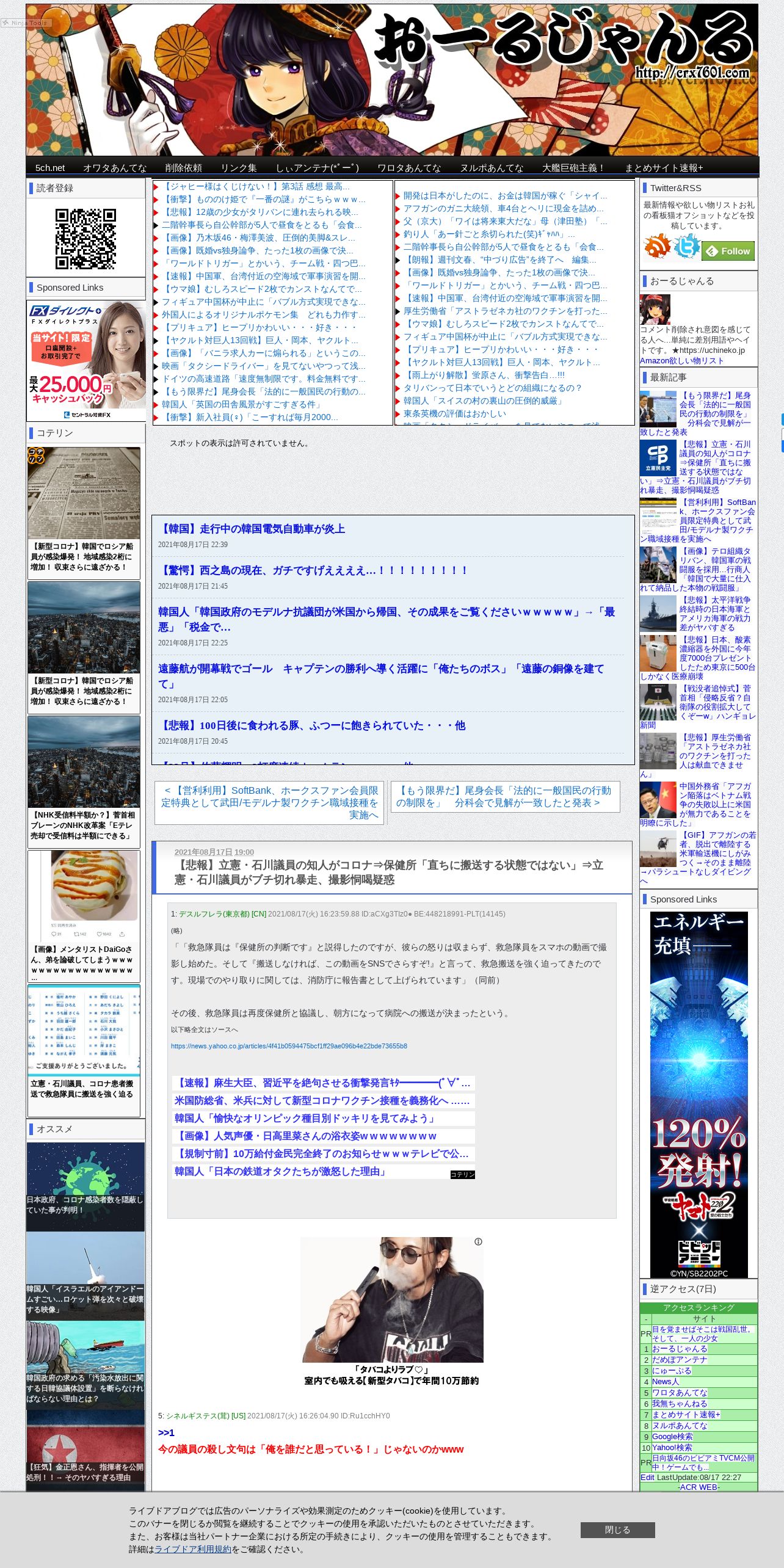Open list item 【悲報】12歳の少女がタリバンに連れ去られる
The image size is (784, 1568).
point(260,212)
